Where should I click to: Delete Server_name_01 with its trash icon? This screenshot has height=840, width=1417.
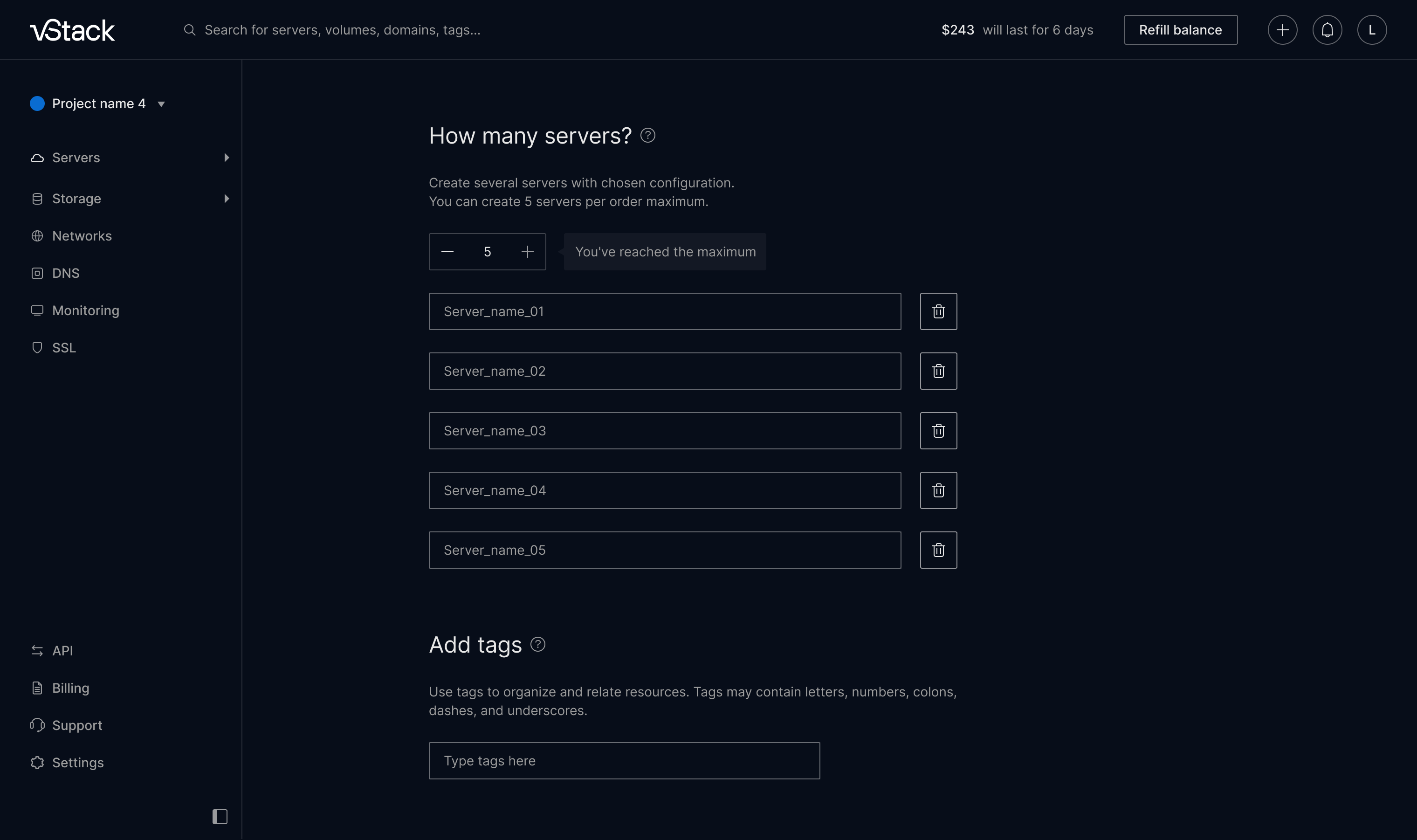[938, 311]
